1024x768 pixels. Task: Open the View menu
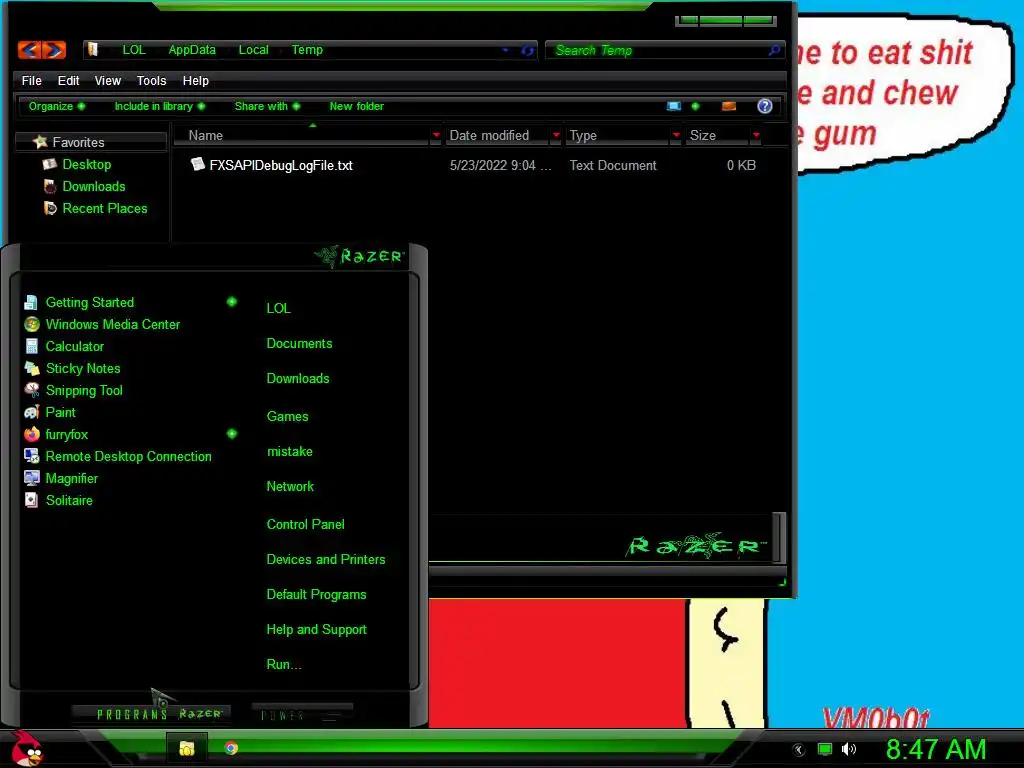[x=108, y=80]
